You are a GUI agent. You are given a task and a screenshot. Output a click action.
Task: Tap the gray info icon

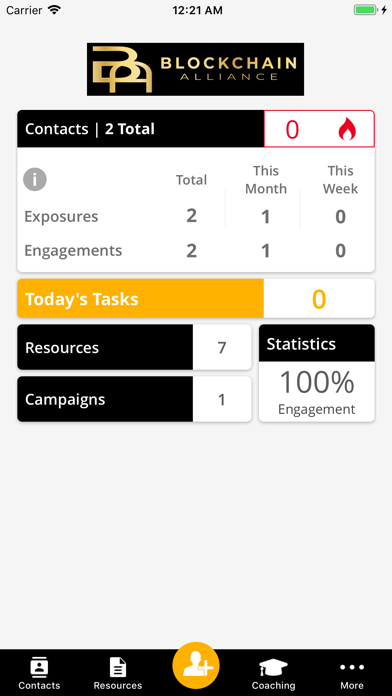35,179
